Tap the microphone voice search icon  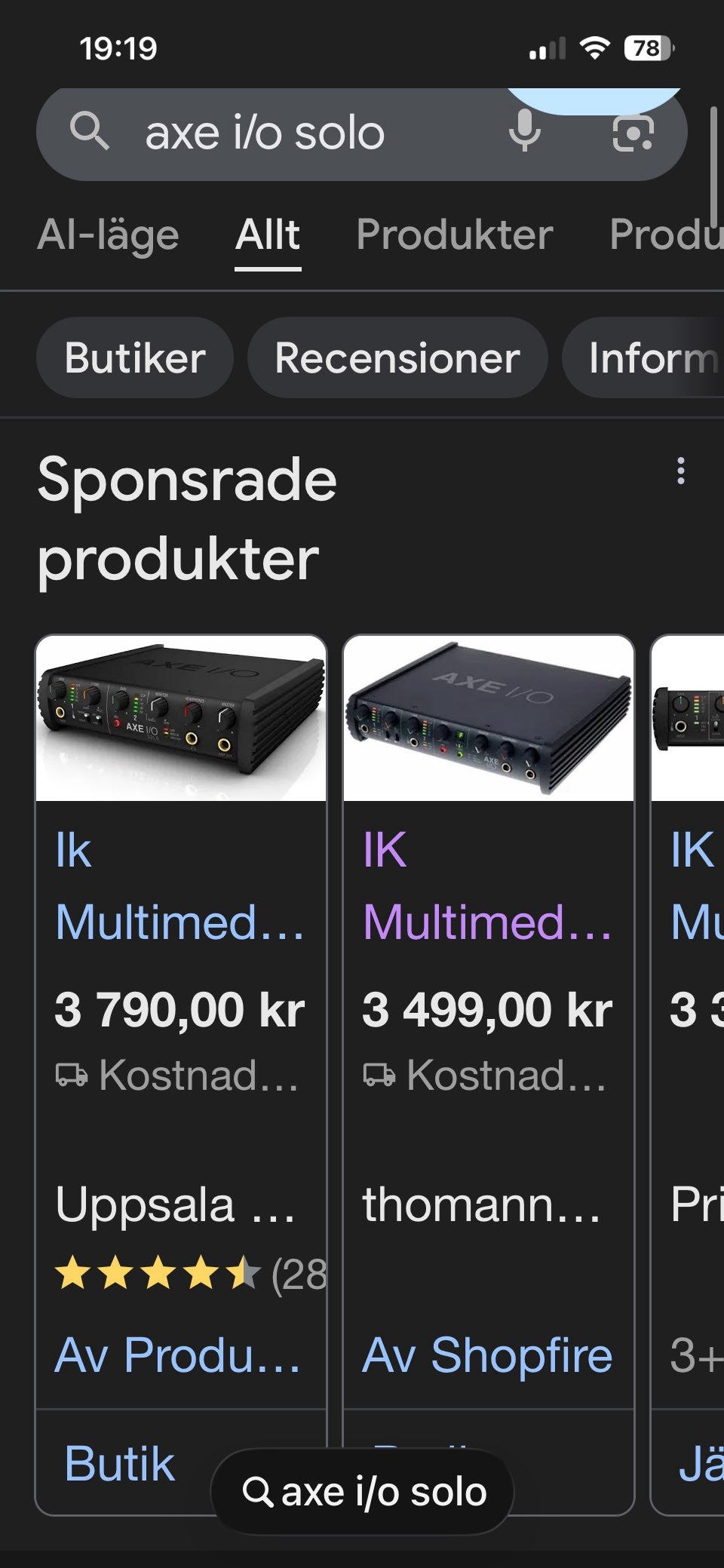524,132
